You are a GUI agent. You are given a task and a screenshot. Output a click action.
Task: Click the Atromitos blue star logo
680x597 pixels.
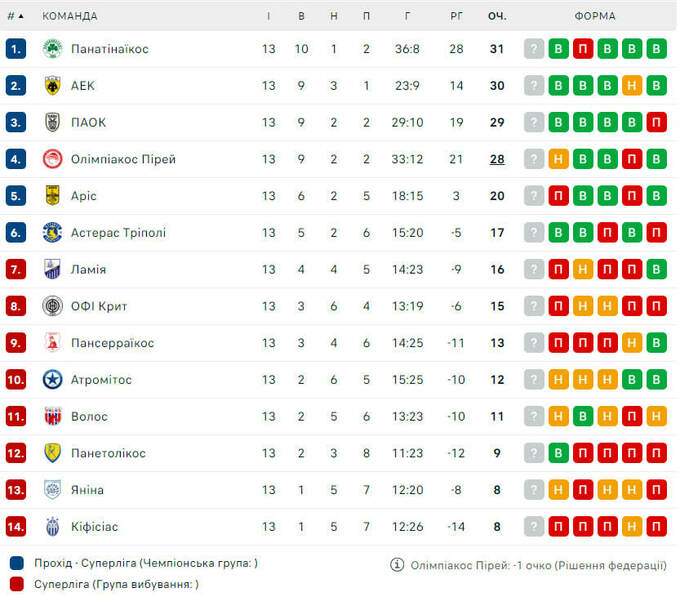pos(52,380)
